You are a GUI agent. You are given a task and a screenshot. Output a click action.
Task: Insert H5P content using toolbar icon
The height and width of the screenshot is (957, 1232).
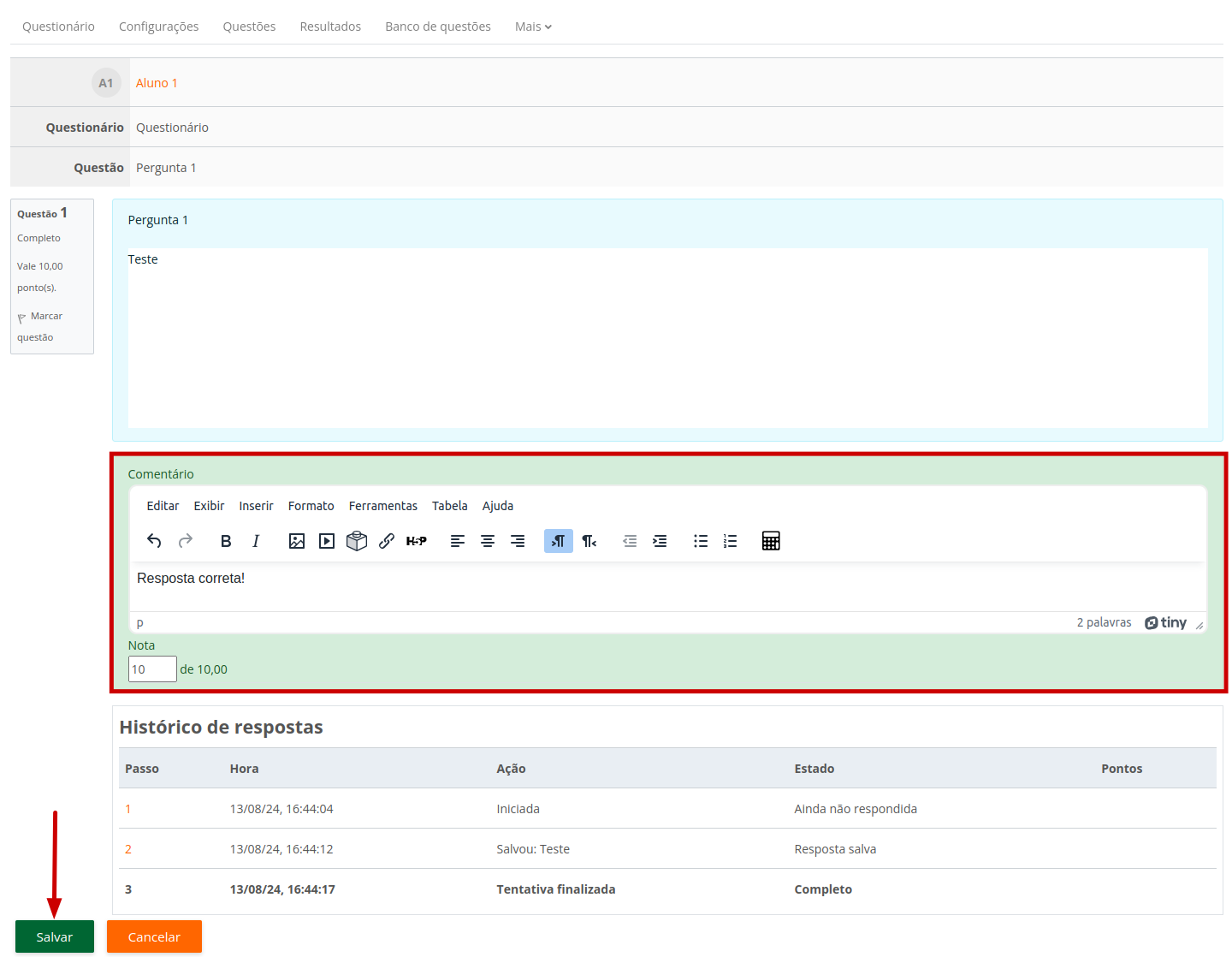(x=417, y=541)
